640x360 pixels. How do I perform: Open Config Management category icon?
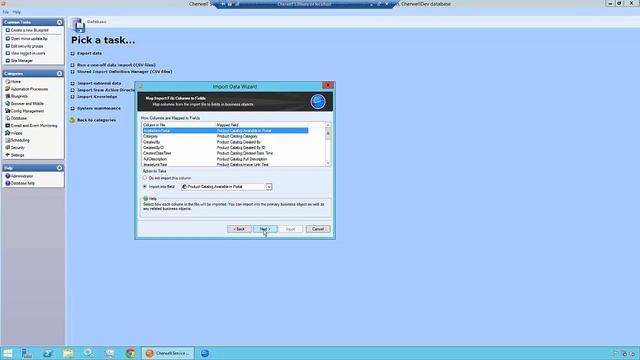pyautogui.click(x=7, y=111)
